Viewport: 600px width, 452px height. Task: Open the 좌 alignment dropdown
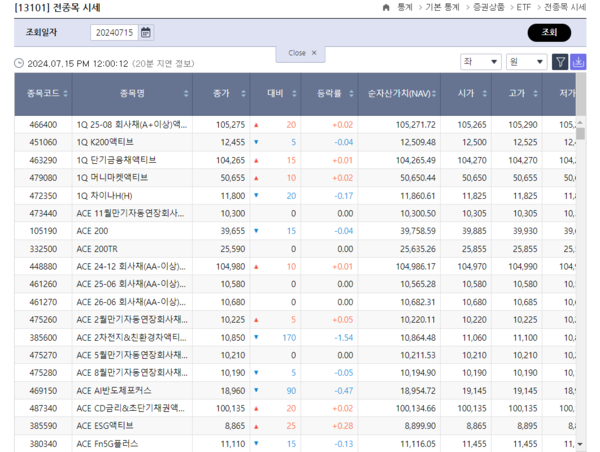pyautogui.click(x=480, y=62)
